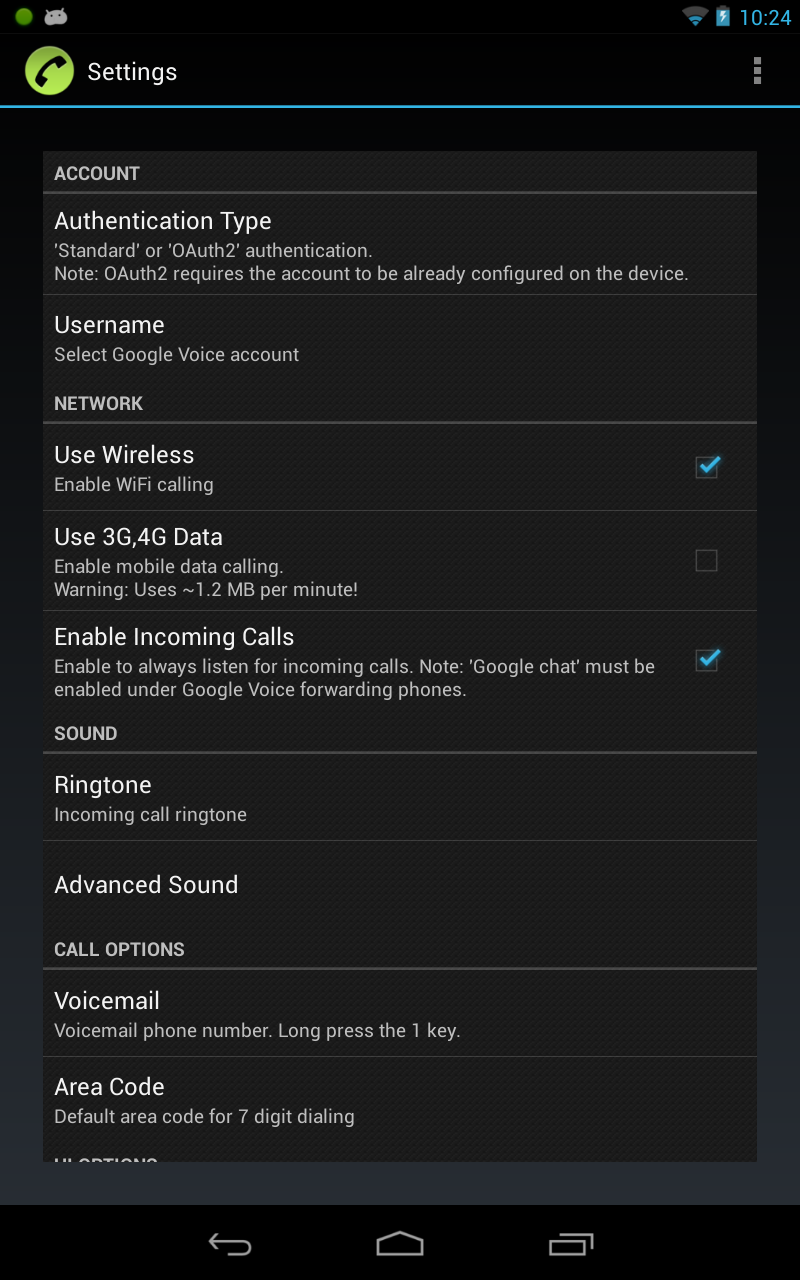The width and height of the screenshot is (800, 1280).
Task: Disable the Use Wireless WiFi calling checkbox
Action: click(x=707, y=467)
